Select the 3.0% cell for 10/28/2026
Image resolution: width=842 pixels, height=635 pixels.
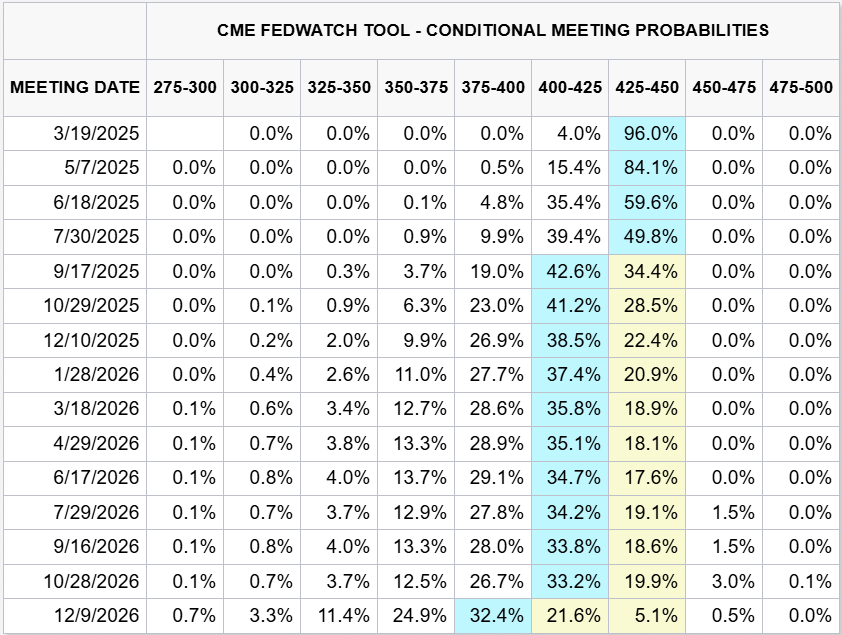click(724, 581)
